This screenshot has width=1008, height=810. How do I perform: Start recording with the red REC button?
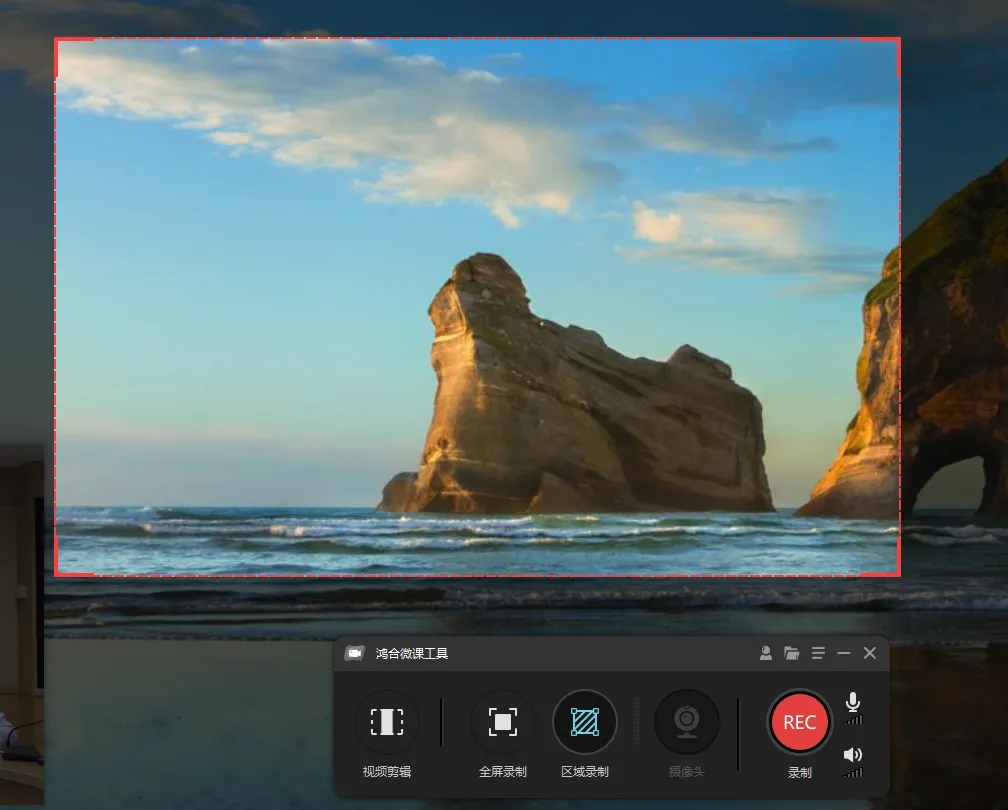tap(799, 722)
